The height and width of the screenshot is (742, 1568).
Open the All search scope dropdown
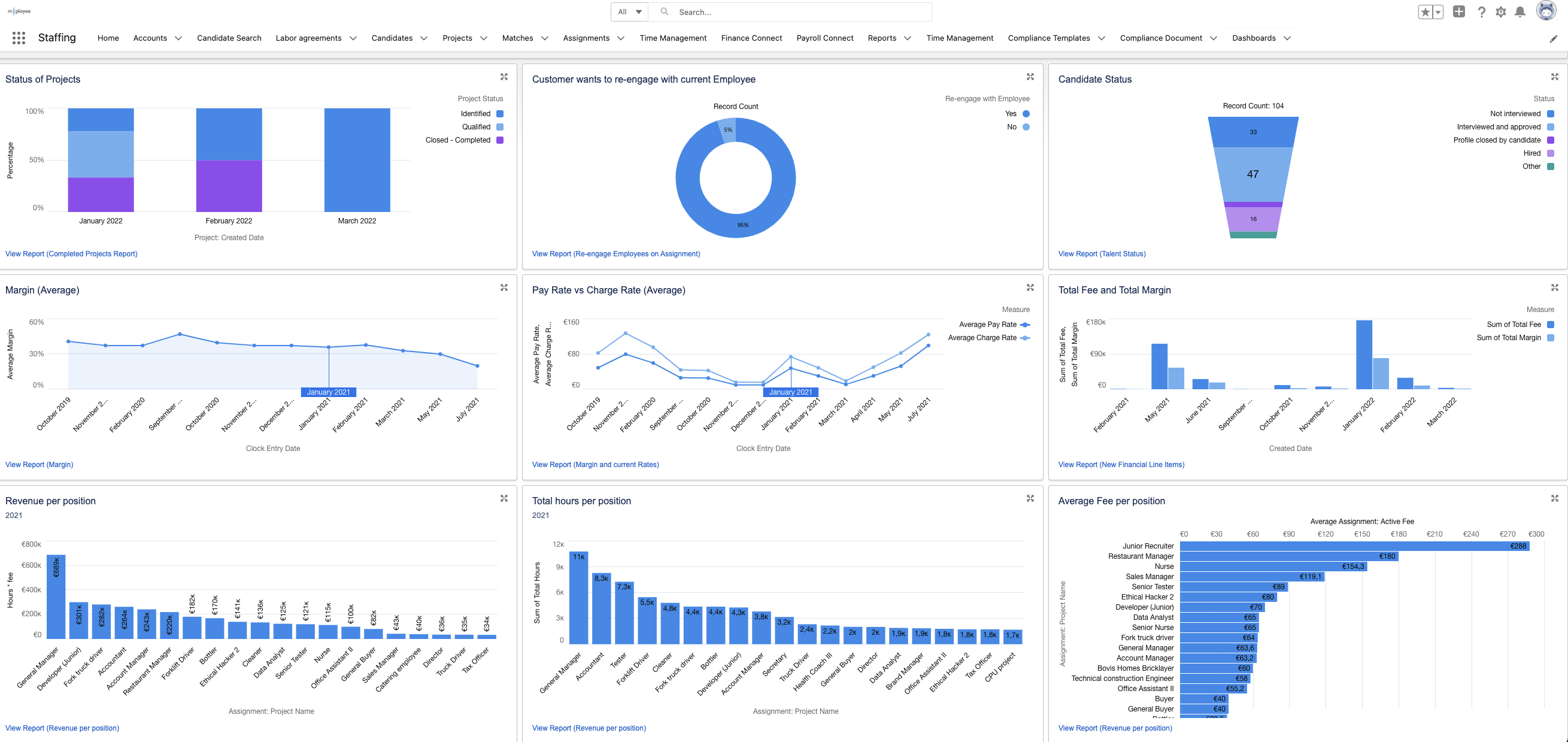coord(629,11)
